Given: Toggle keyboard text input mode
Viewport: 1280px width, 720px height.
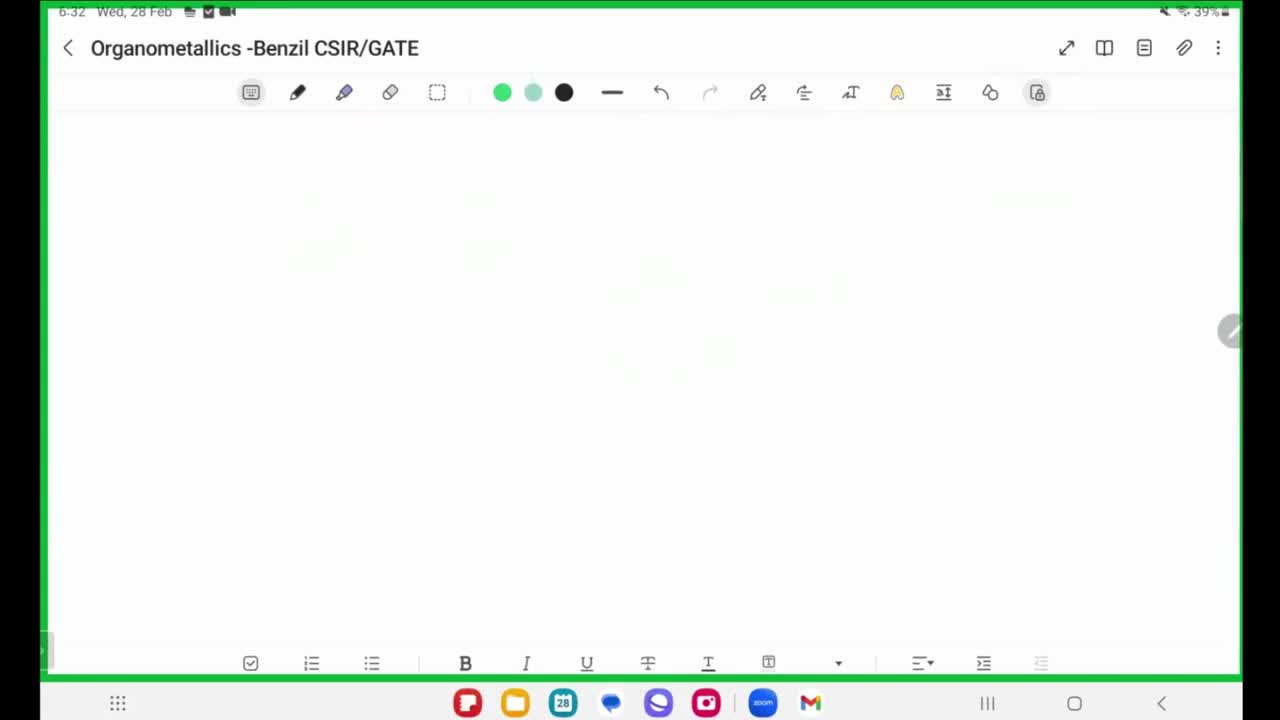Looking at the screenshot, I should pos(251,93).
